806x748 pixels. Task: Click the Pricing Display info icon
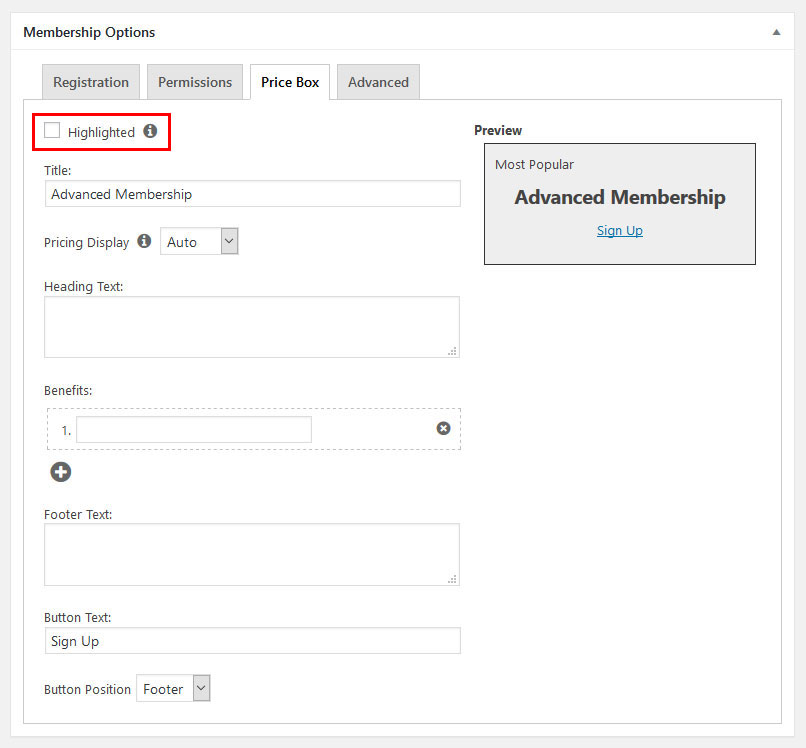point(144,241)
